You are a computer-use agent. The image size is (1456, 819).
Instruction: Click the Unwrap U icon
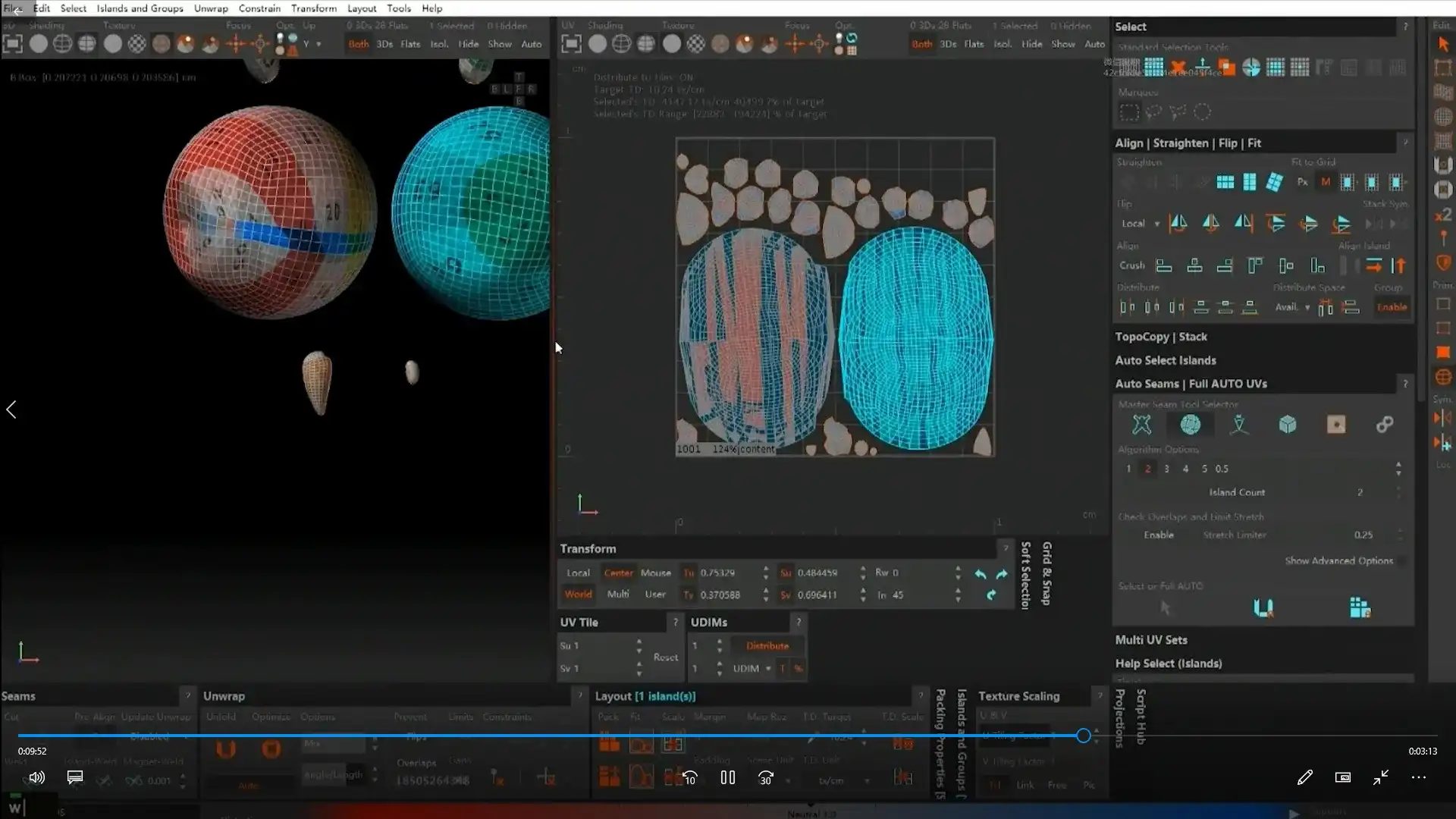(x=225, y=750)
